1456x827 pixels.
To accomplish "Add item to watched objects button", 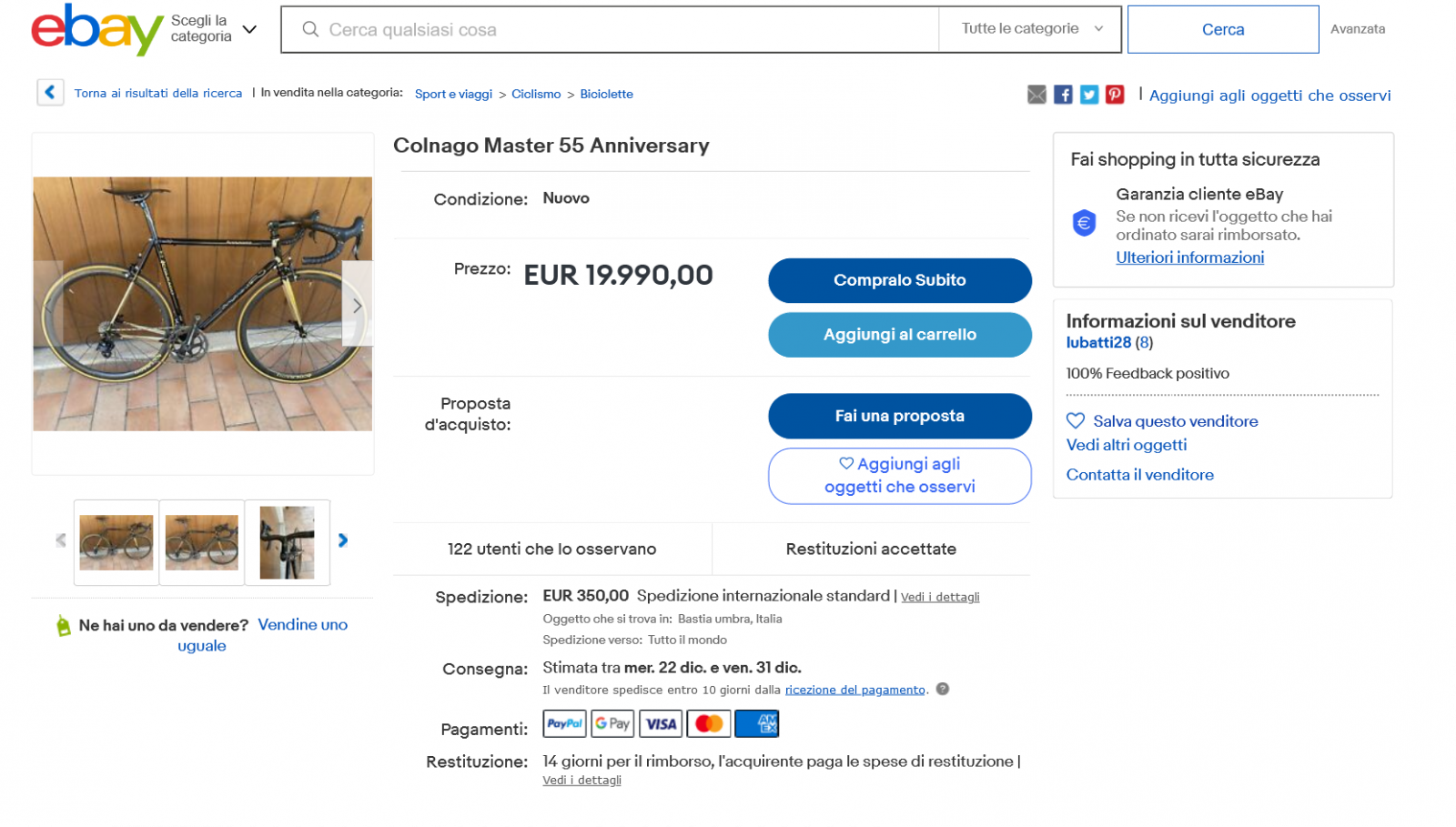I will point(899,476).
